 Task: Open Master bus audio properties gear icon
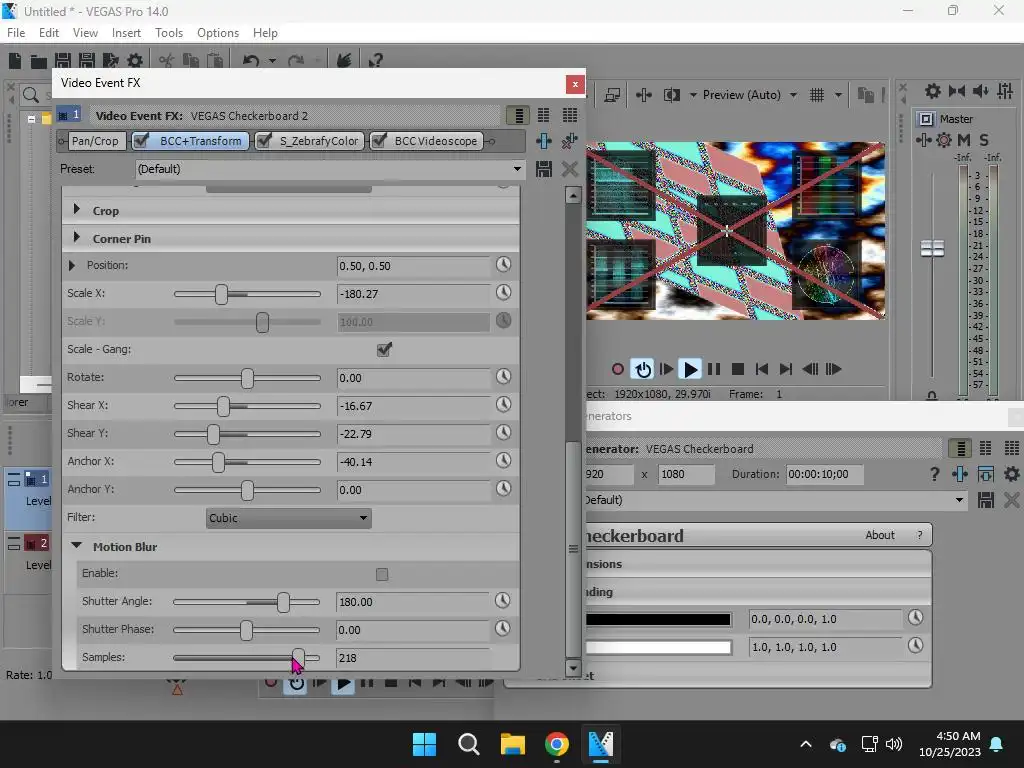pos(933,91)
